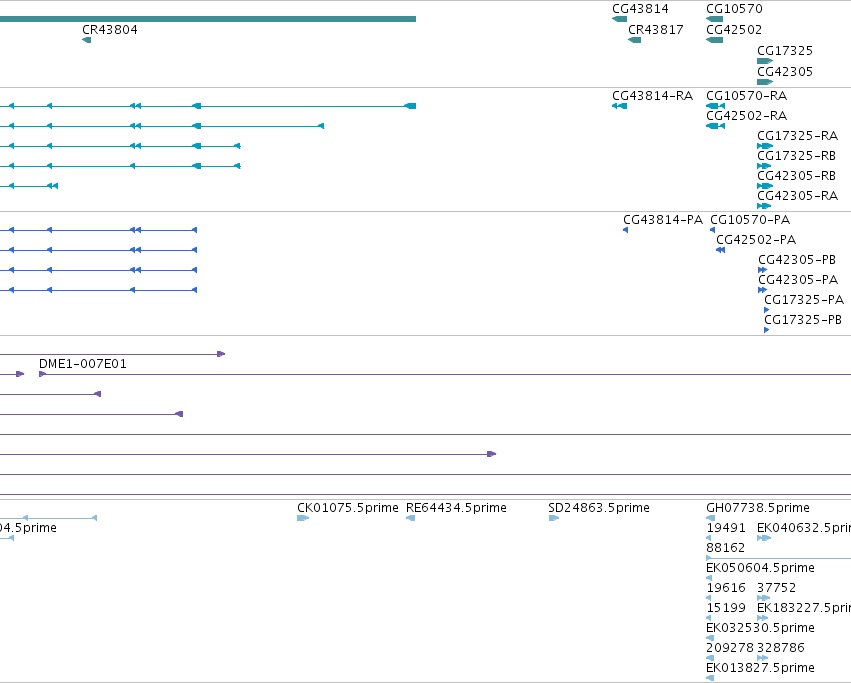Screen dimensions: 851x683
Task: Click the CG17325 gene arrow glyph
Action: pos(765,61)
